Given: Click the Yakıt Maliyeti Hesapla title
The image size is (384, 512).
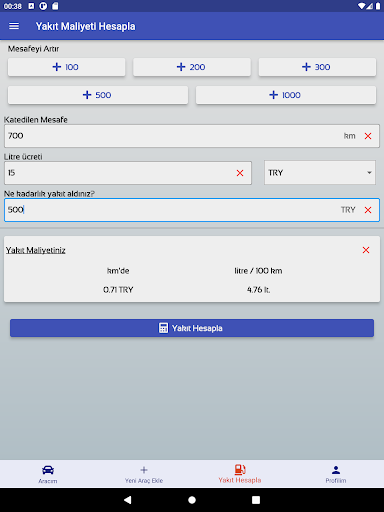Looking at the screenshot, I should pos(86,26).
